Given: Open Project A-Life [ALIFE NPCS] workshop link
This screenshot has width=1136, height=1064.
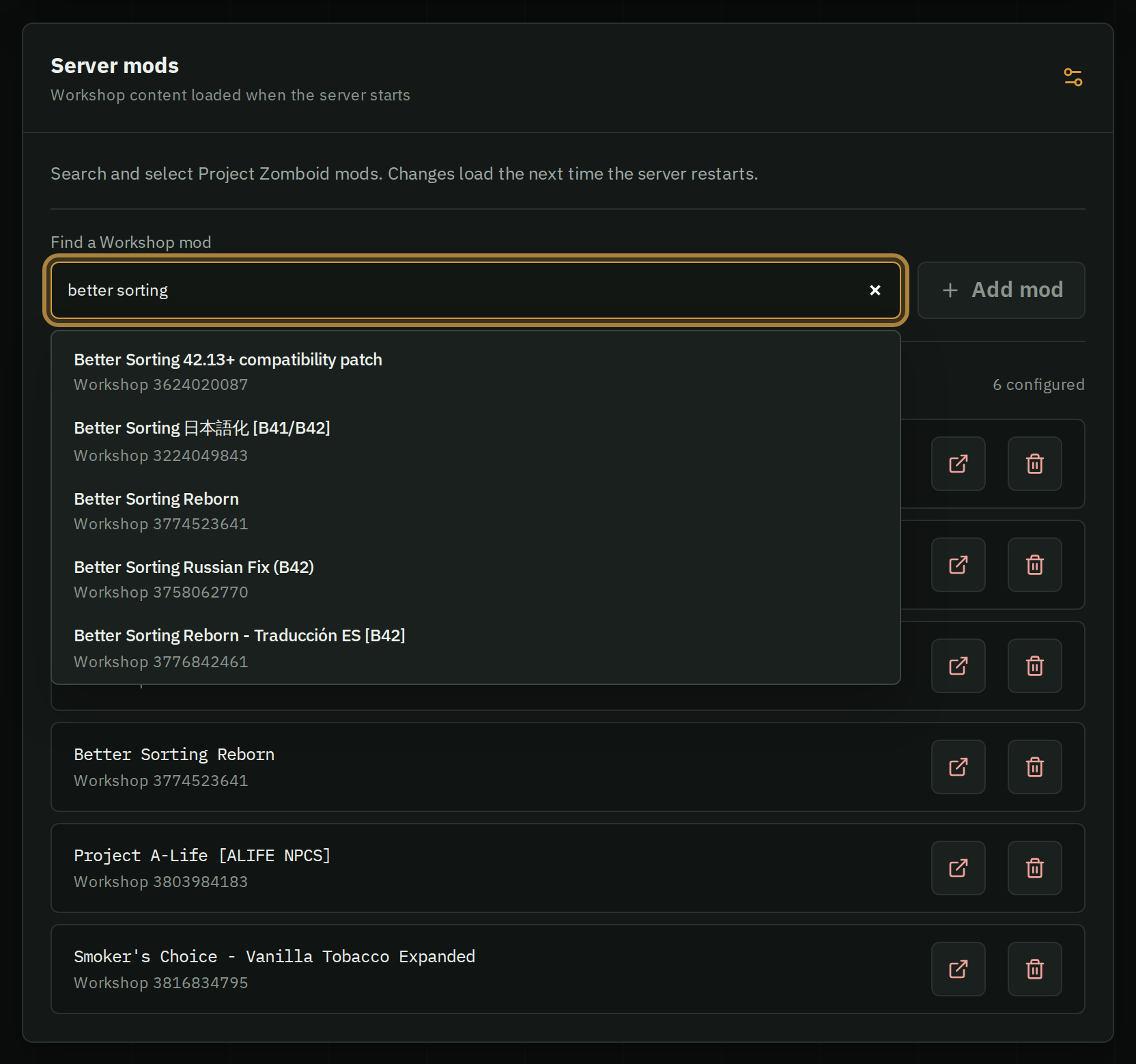Looking at the screenshot, I should (958, 868).
